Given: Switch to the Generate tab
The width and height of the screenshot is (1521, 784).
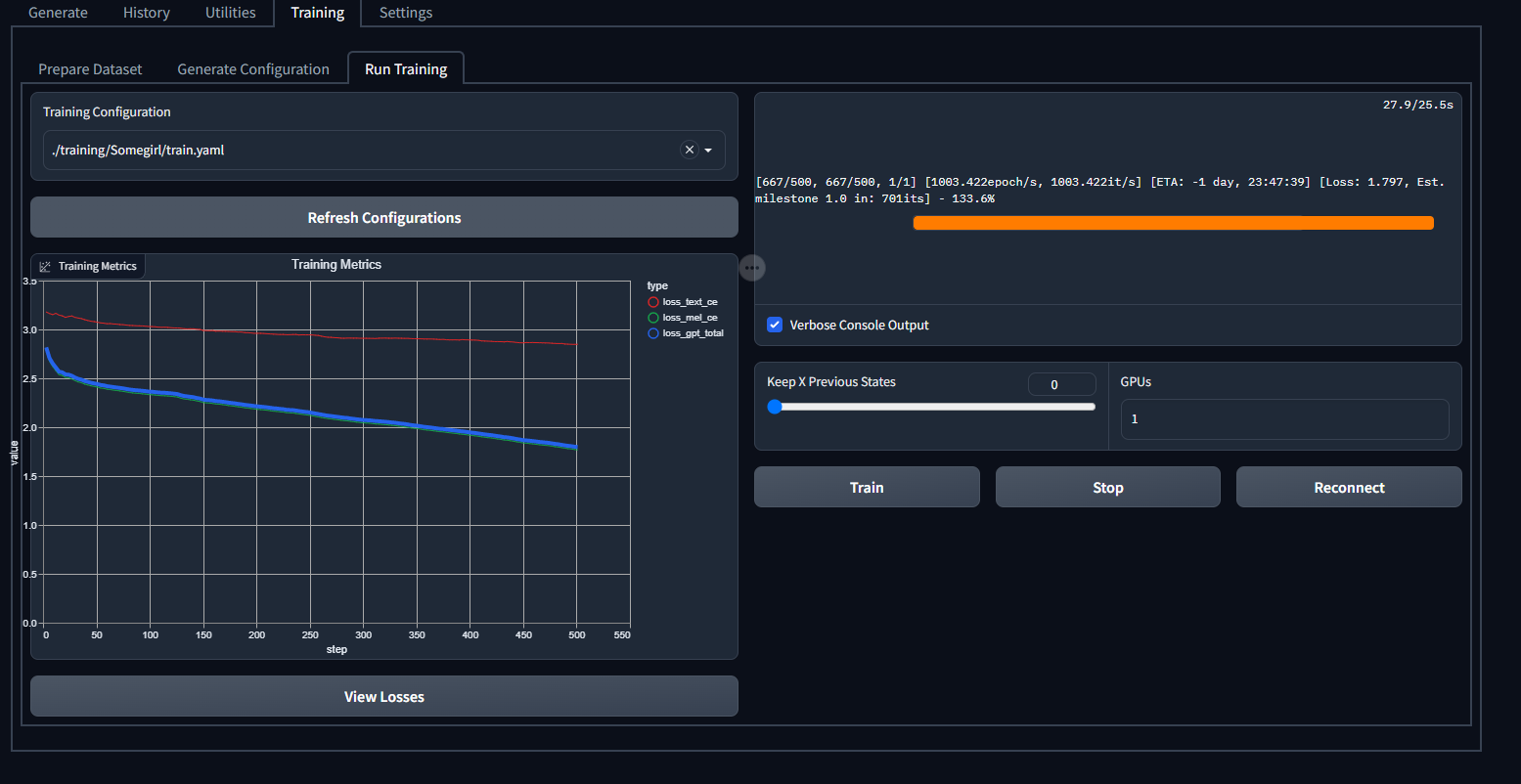Looking at the screenshot, I should [x=58, y=13].
